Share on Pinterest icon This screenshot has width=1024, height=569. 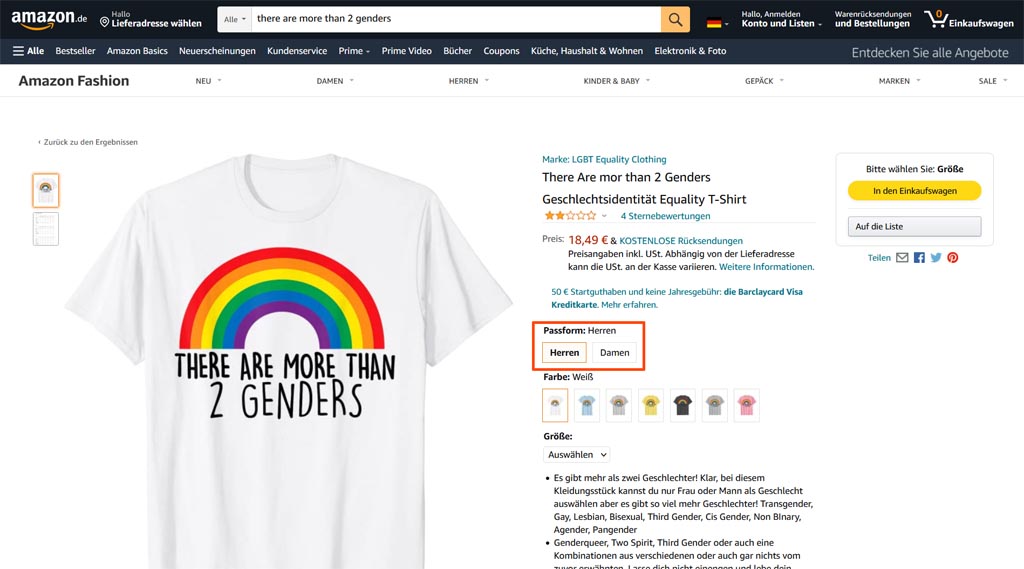(953, 258)
